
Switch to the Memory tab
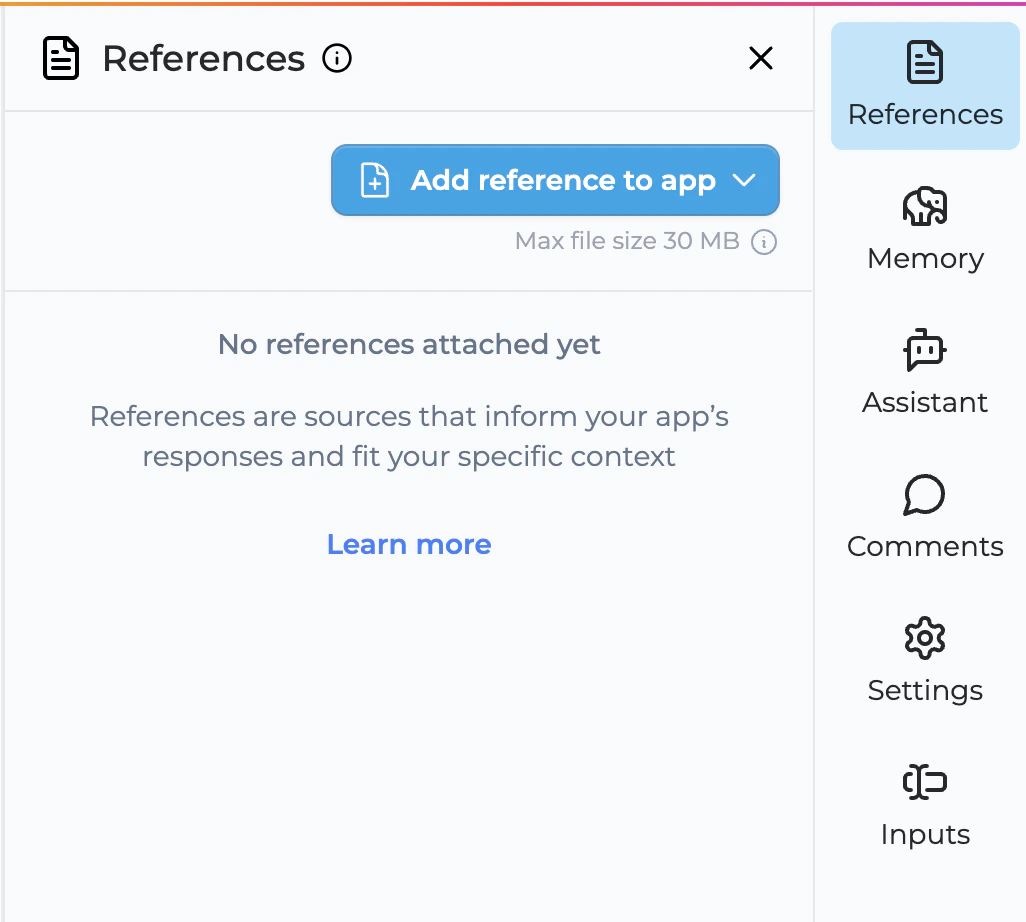tap(923, 230)
